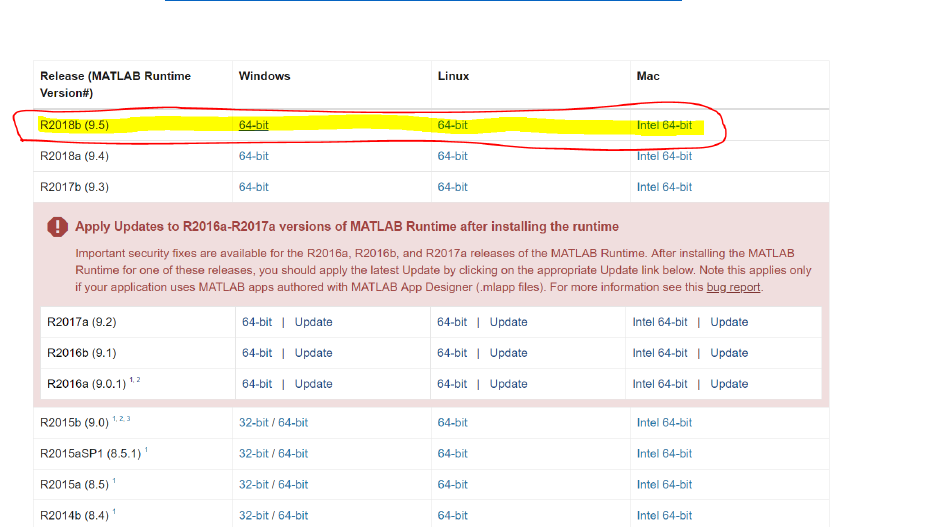
Task: Download R2015a Linux 64-bit runtime
Action: tap(452, 485)
